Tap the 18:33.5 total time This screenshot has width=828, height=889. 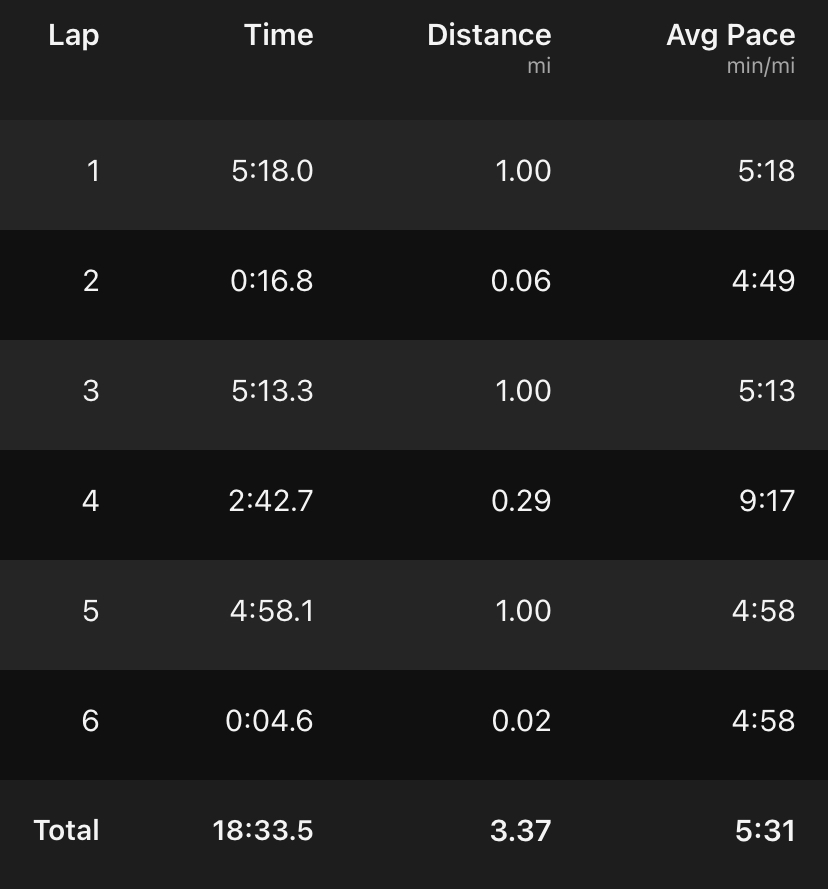pyautogui.click(x=263, y=831)
